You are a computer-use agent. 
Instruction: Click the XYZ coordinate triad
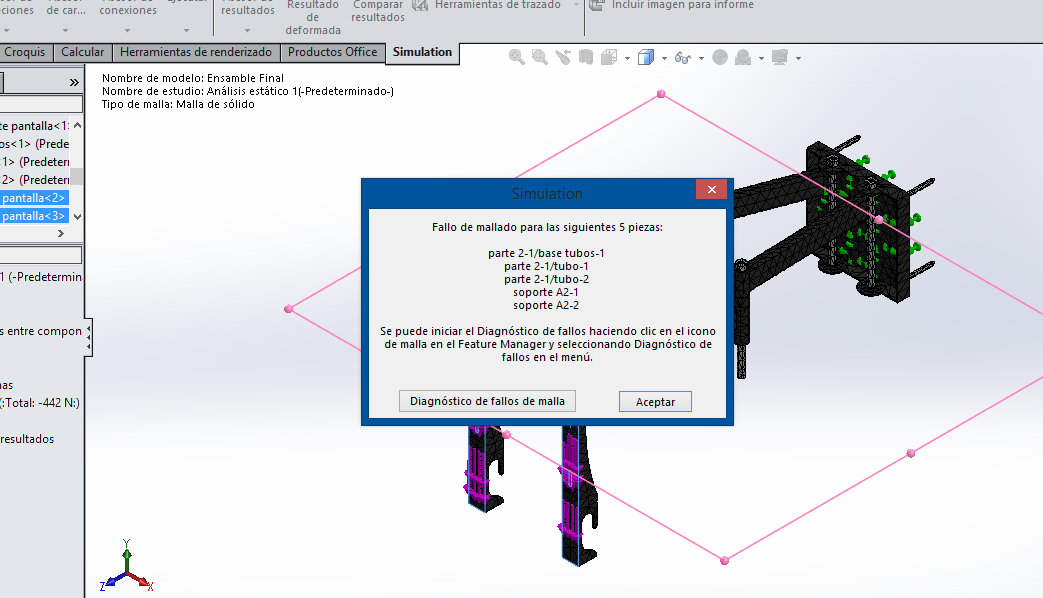(126, 565)
